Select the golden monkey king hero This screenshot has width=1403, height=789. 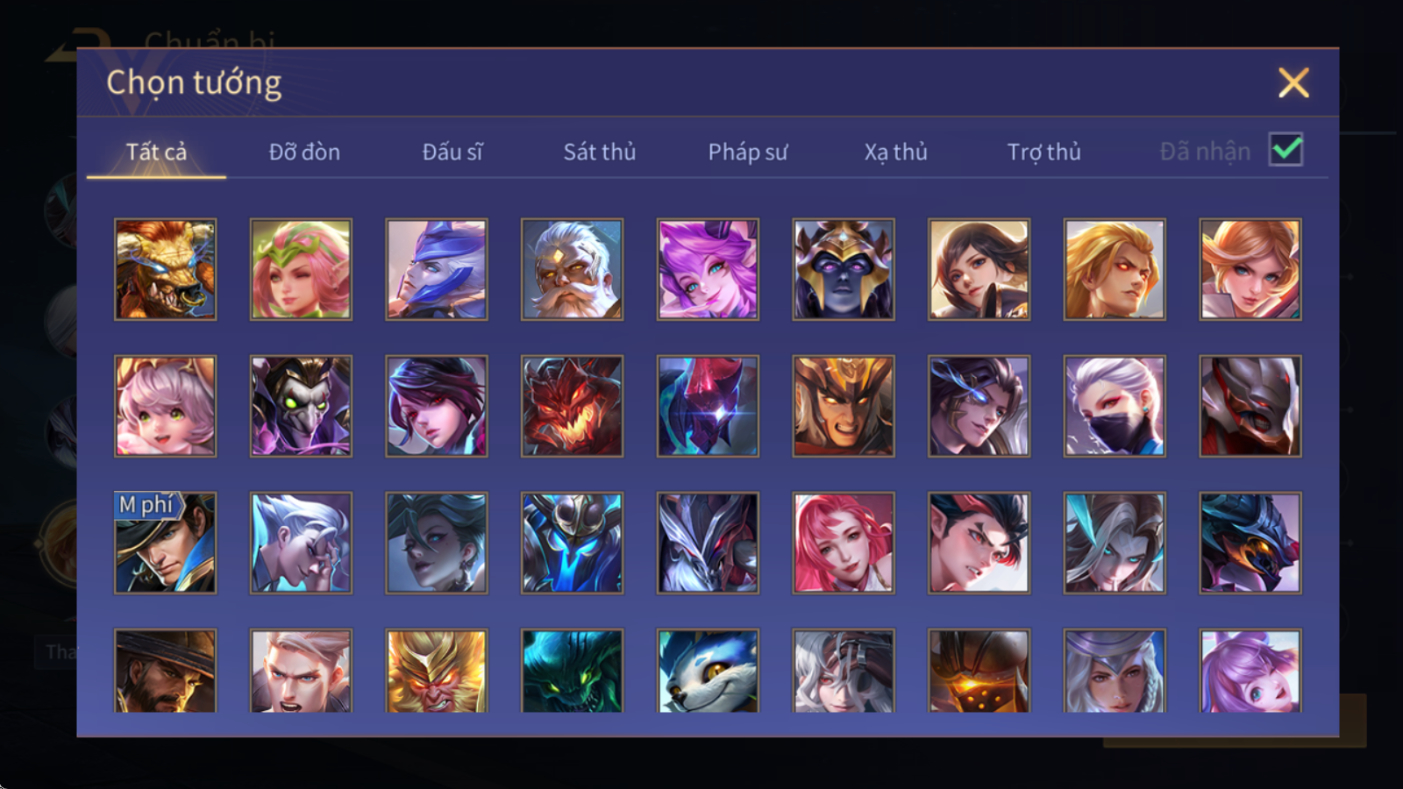436,671
